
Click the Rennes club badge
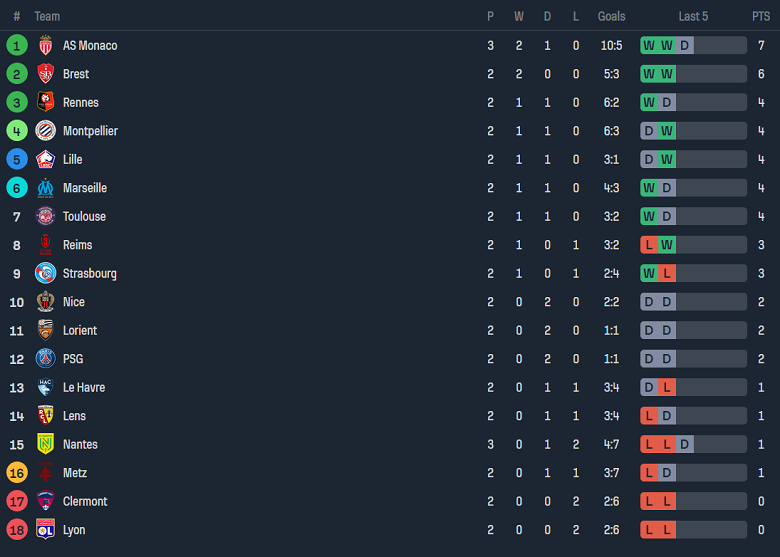pos(45,102)
